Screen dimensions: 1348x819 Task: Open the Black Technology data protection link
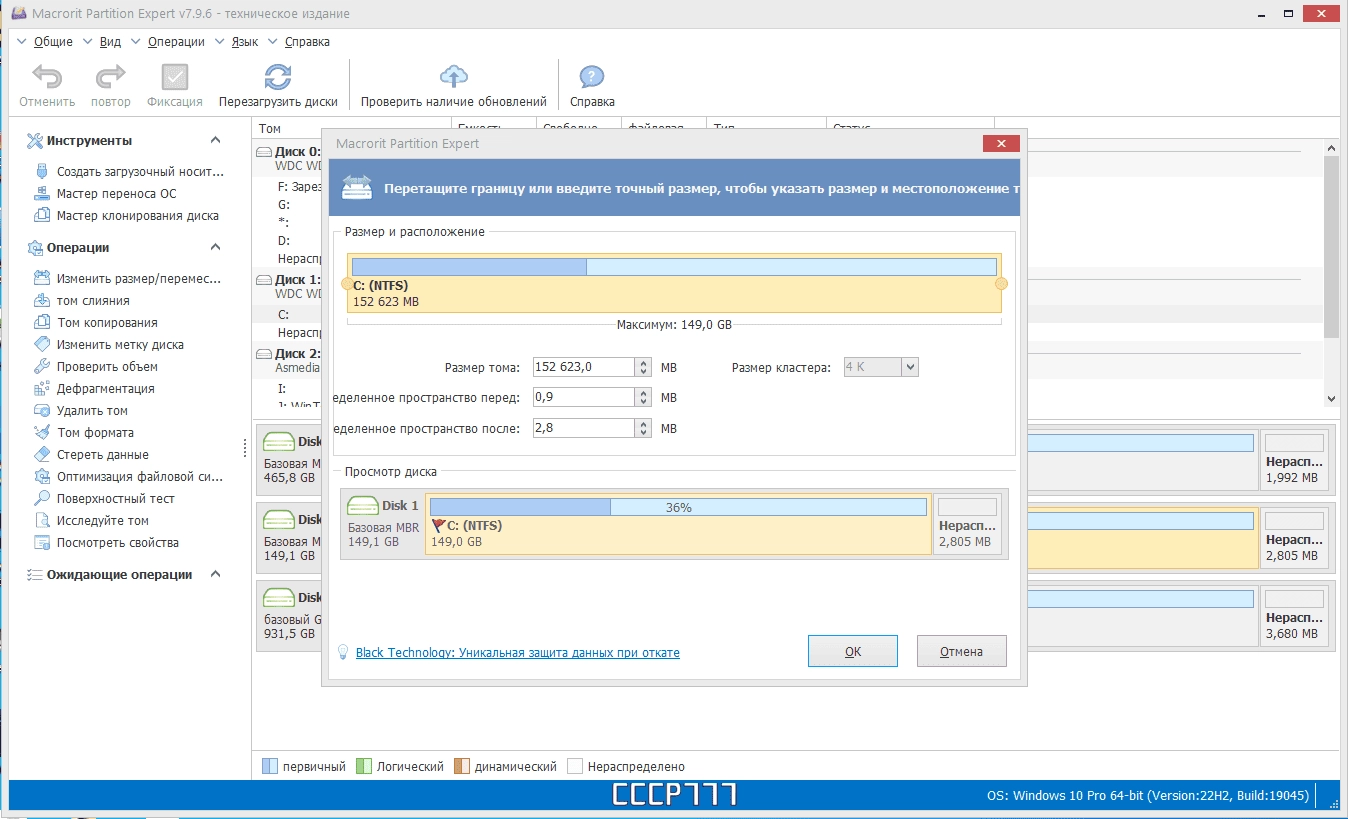tap(518, 653)
